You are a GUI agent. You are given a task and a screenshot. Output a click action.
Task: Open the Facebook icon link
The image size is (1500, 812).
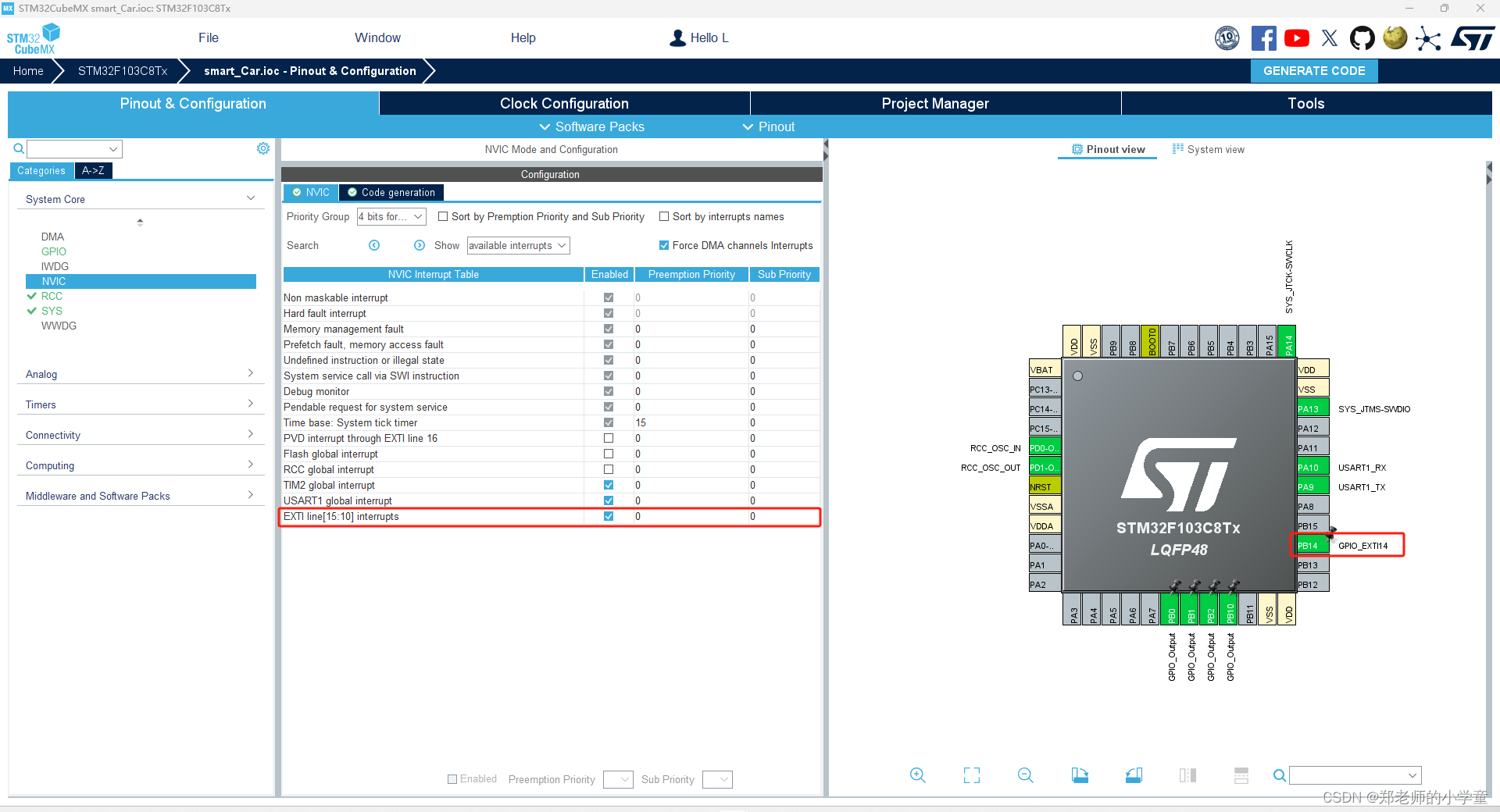pos(1263,38)
